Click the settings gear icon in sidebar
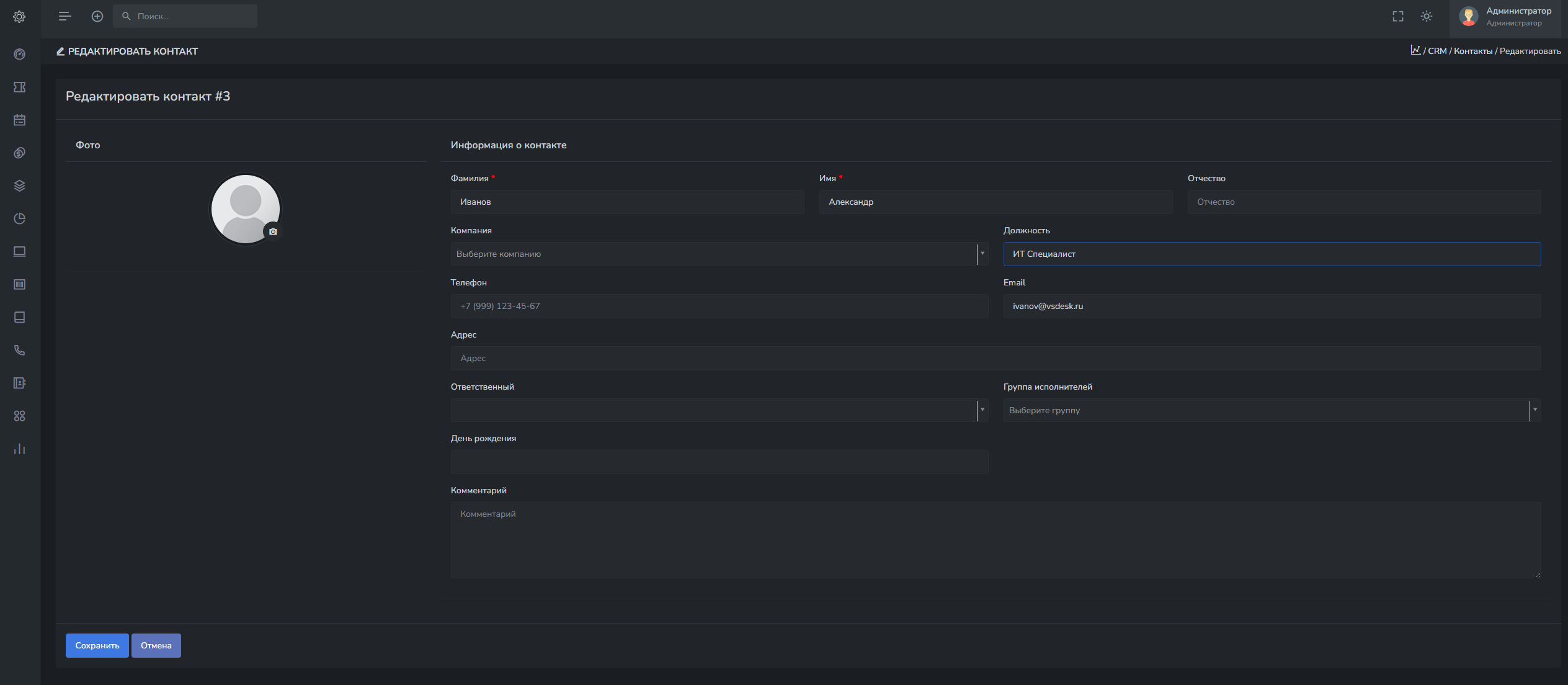 click(19, 17)
